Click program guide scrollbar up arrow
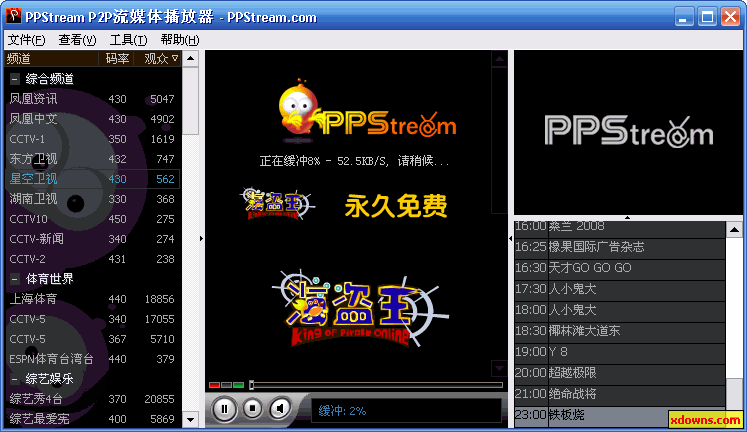This screenshot has width=747, height=432. 734,230
